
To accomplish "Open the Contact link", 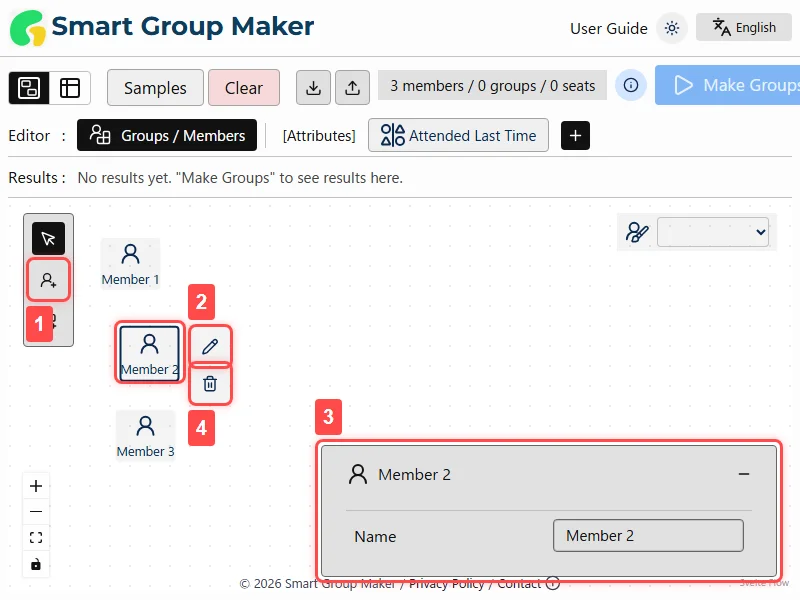I will [518, 583].
